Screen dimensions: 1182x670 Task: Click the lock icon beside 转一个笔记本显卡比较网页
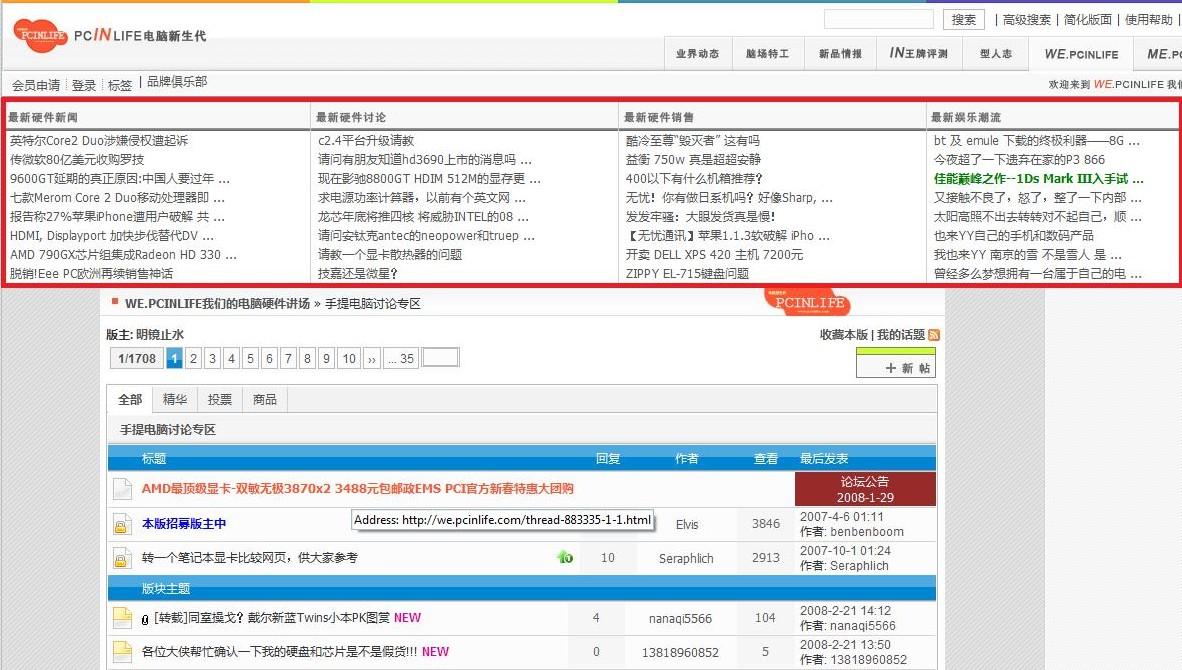(x=121, y=558)
